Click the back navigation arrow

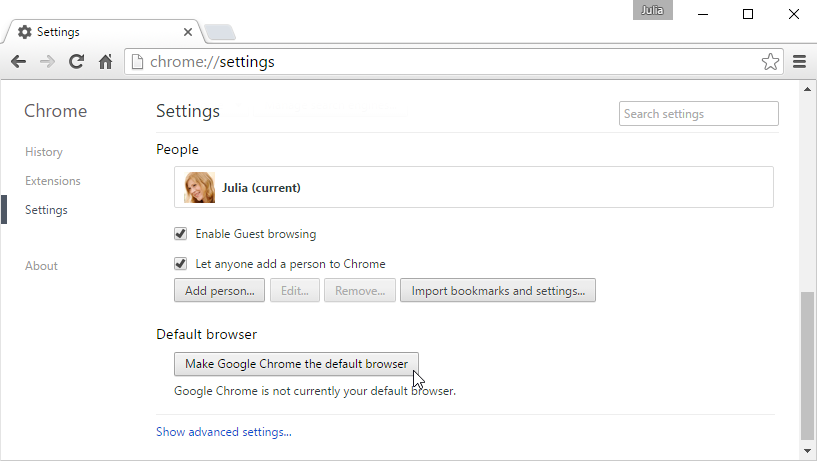pos(18,62)
